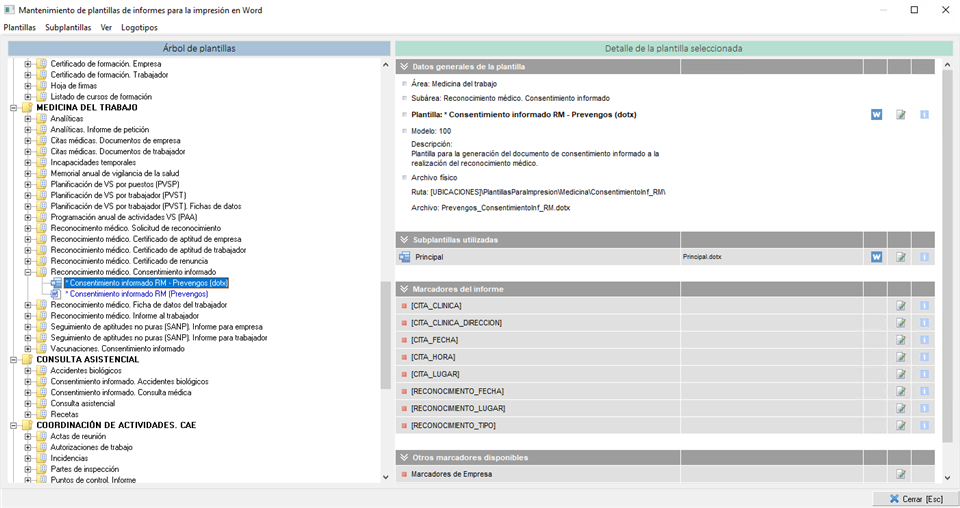
Task: Click the Árbol de plantillas panel header
Action: click(199, 48)
